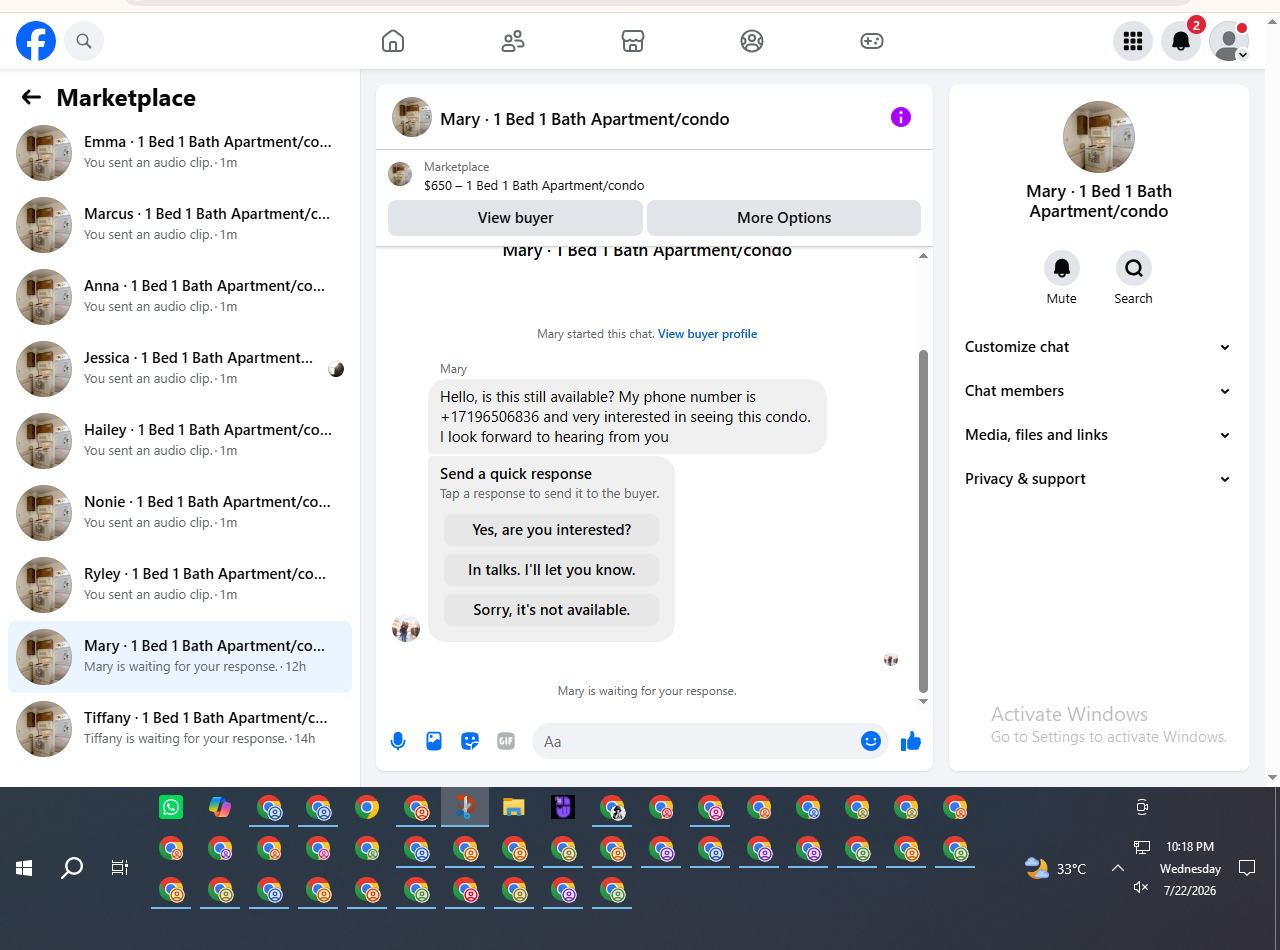
Task: Open Ryley's apartment conversation
Action: click(x=180, y=585)
